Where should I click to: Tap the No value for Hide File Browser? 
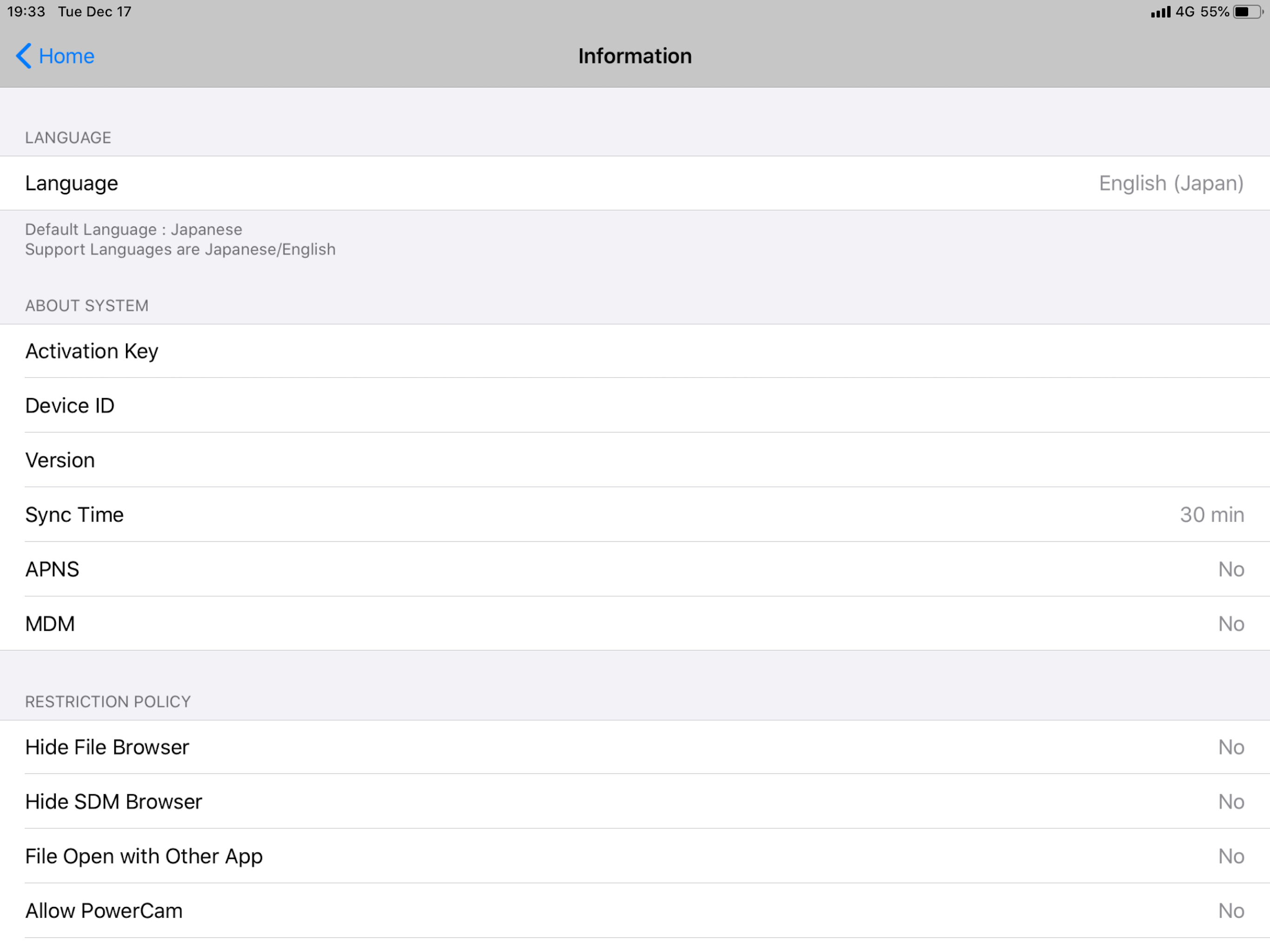pos(1231,747)
